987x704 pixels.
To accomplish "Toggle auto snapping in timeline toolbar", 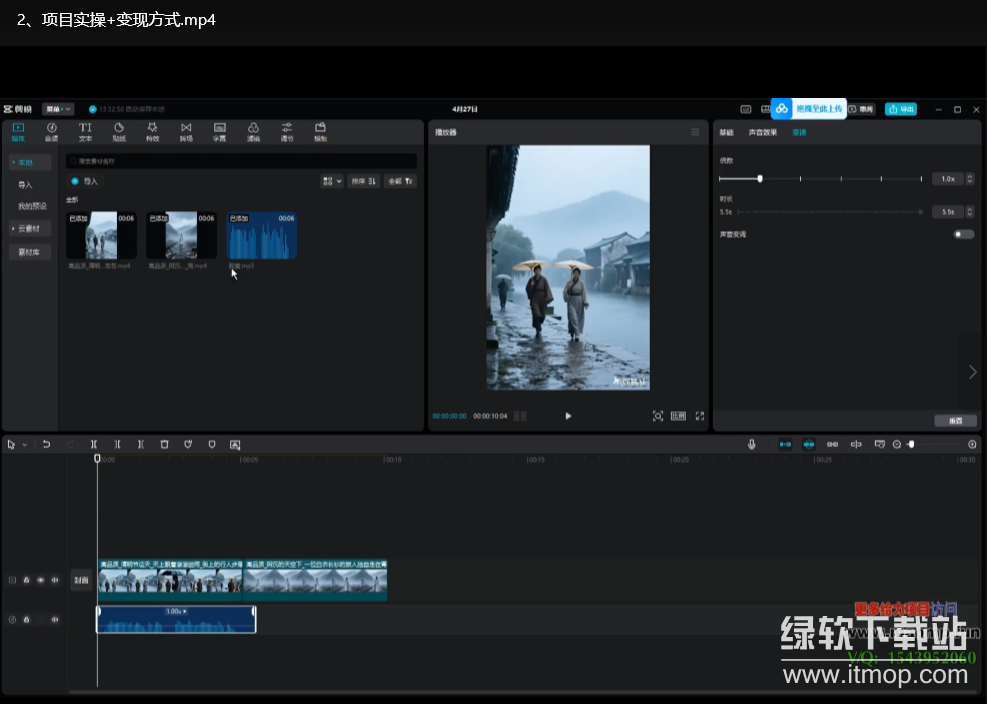I will click(809, 445).
